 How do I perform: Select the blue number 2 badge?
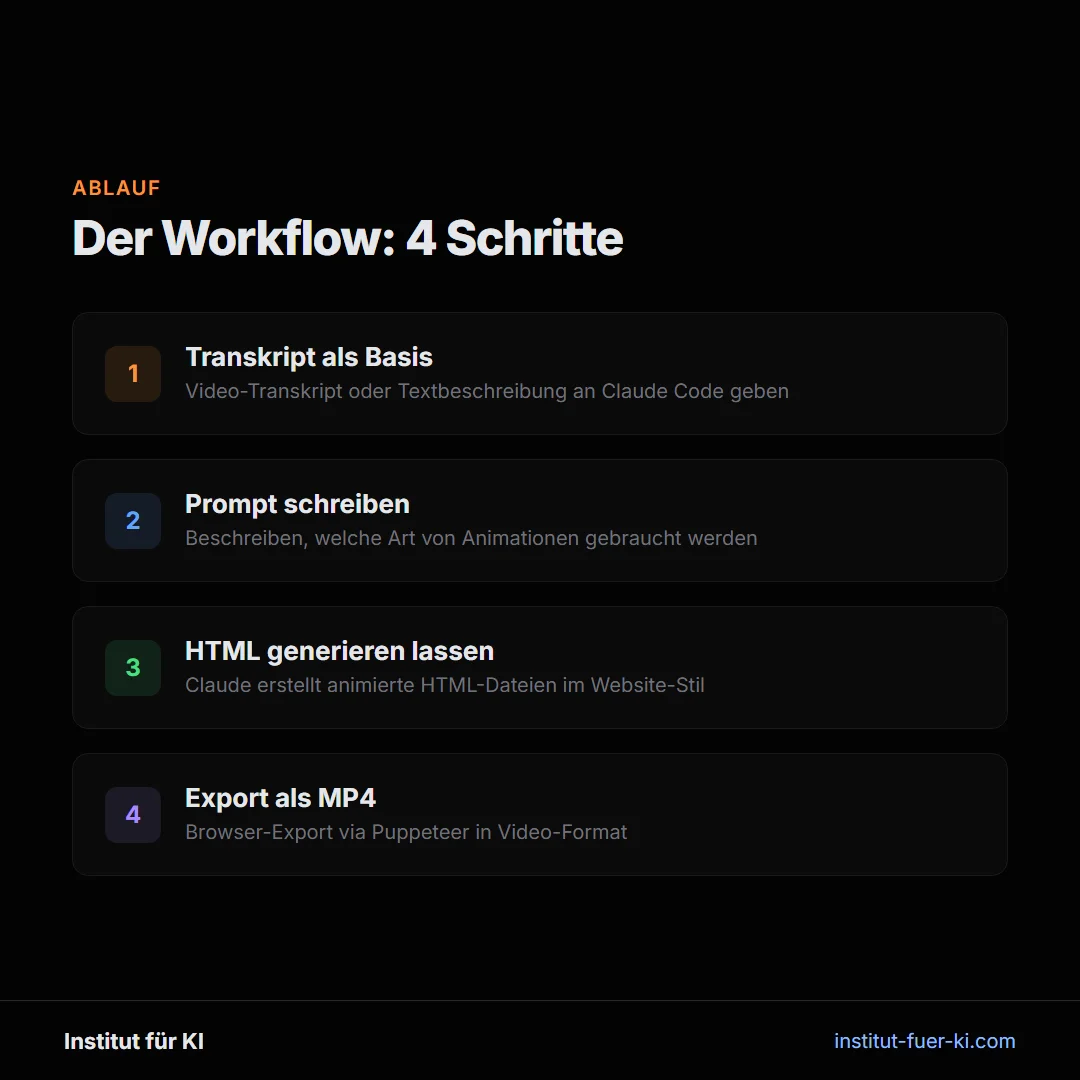[x=132, y=520]
